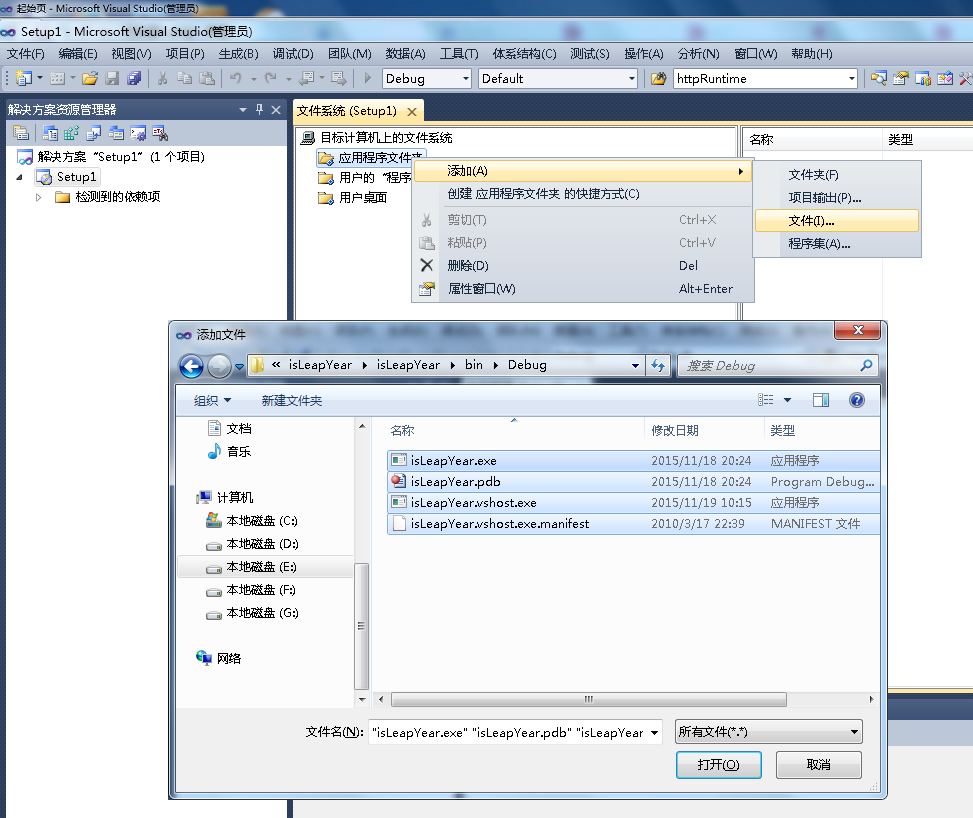Open the Solution Explorer toolbar icon
The image size is (973, 818).
tap(879, 78)
